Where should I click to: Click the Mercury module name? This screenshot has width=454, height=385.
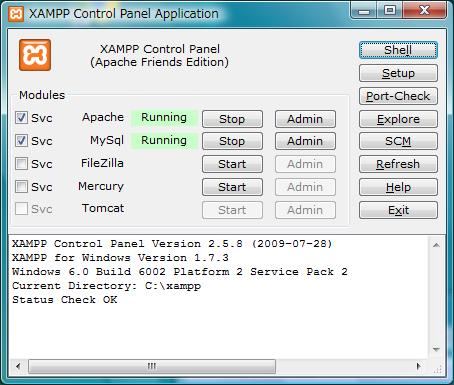pyautogui.click(x=101, y=186)
